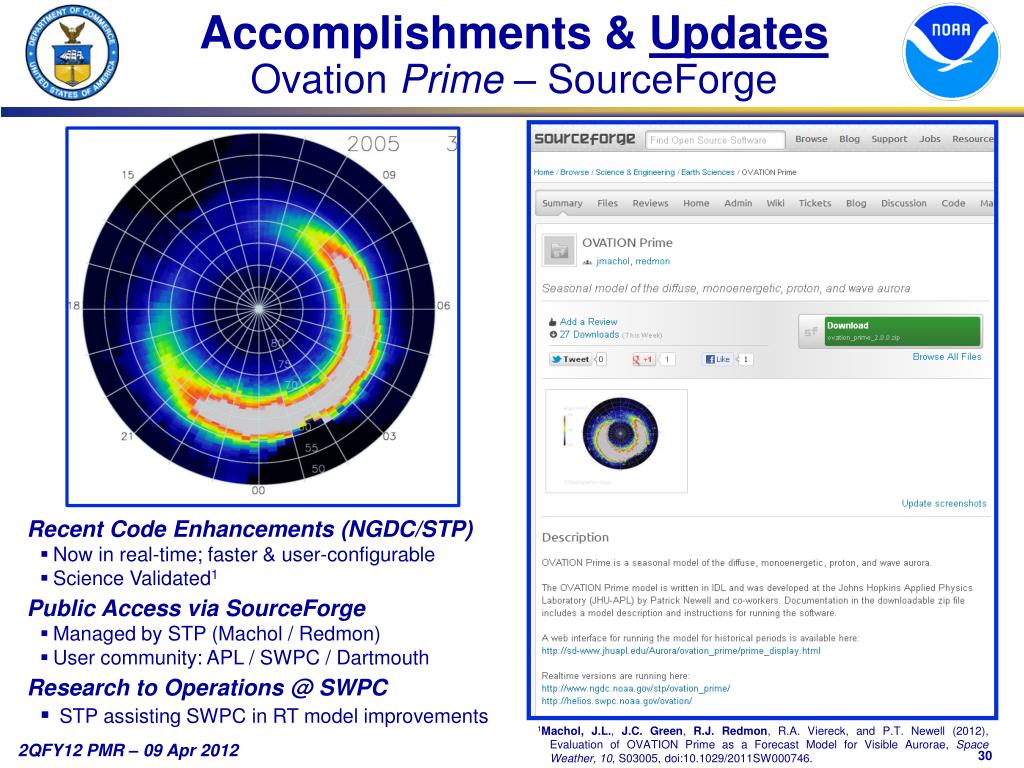Click the NOAA logo
Image resolution: width=1024 pixels, height=768 pixels.
951,52
